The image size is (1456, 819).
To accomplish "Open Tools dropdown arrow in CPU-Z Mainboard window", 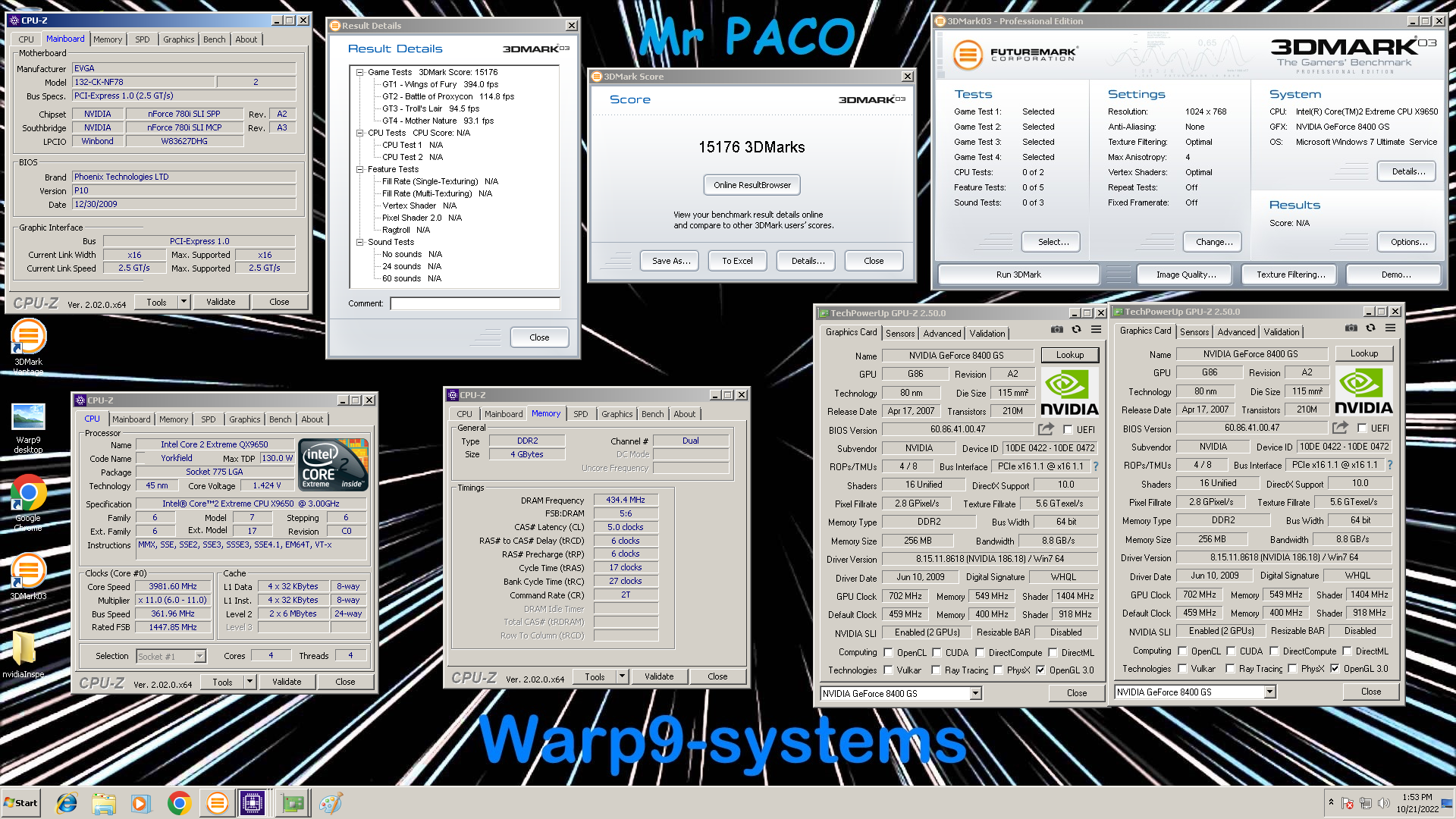I will coord(183,302).
